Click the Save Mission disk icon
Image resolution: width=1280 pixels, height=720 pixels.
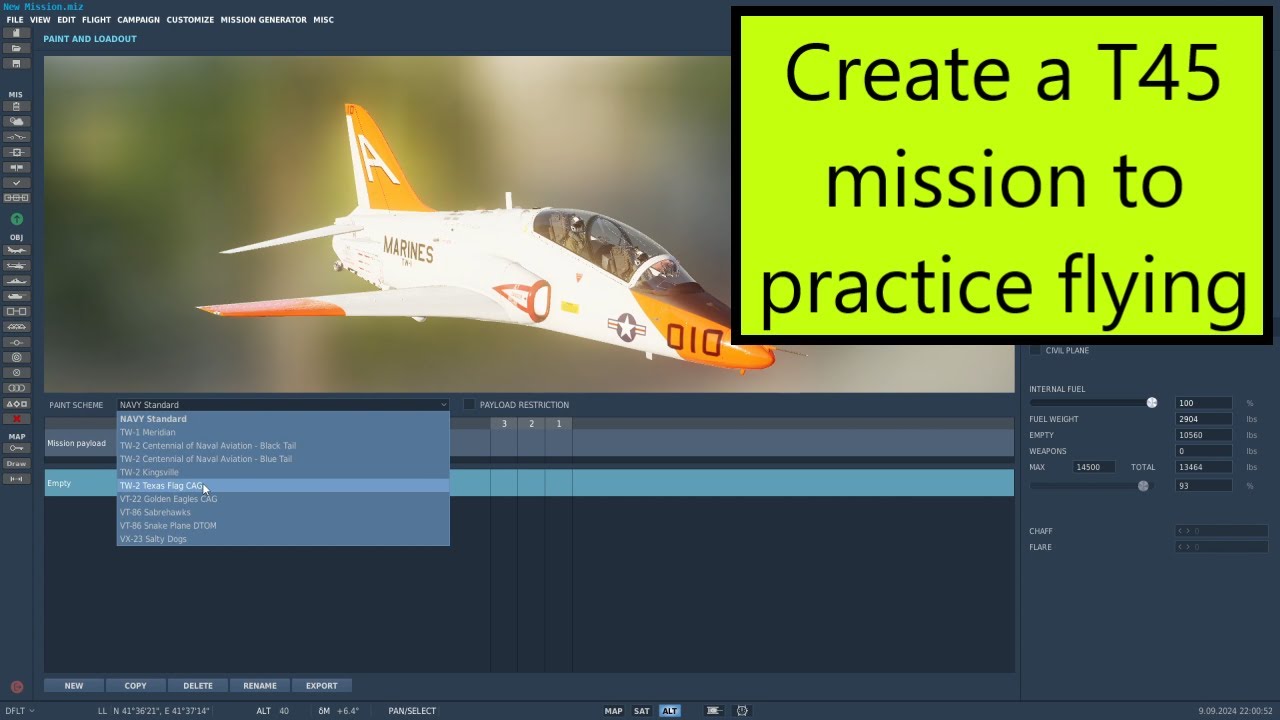pyautogui.click(x=16, y=63)
